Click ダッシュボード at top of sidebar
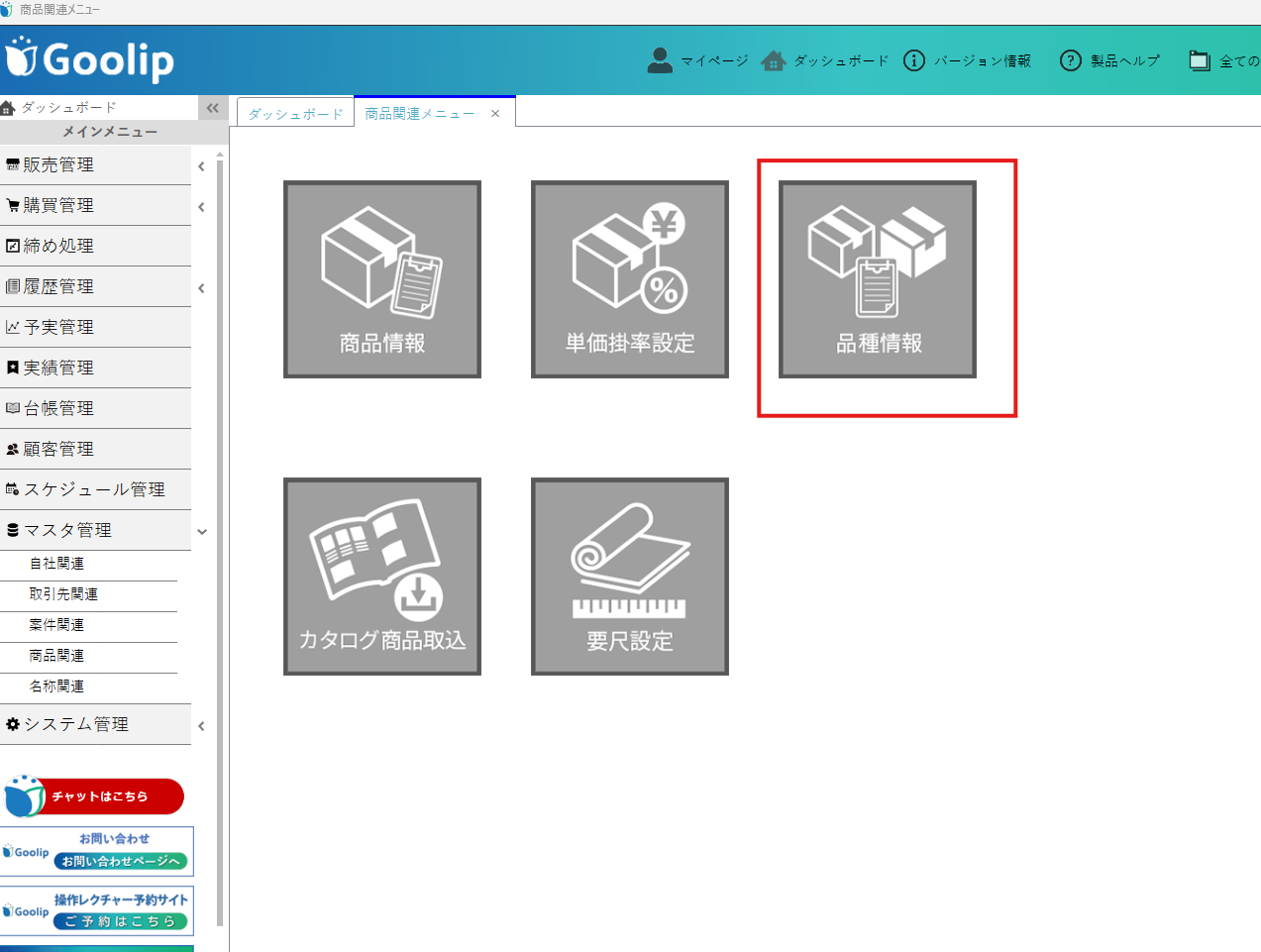The width and height of the screenshot is (1261, 952). coord(68,107)
